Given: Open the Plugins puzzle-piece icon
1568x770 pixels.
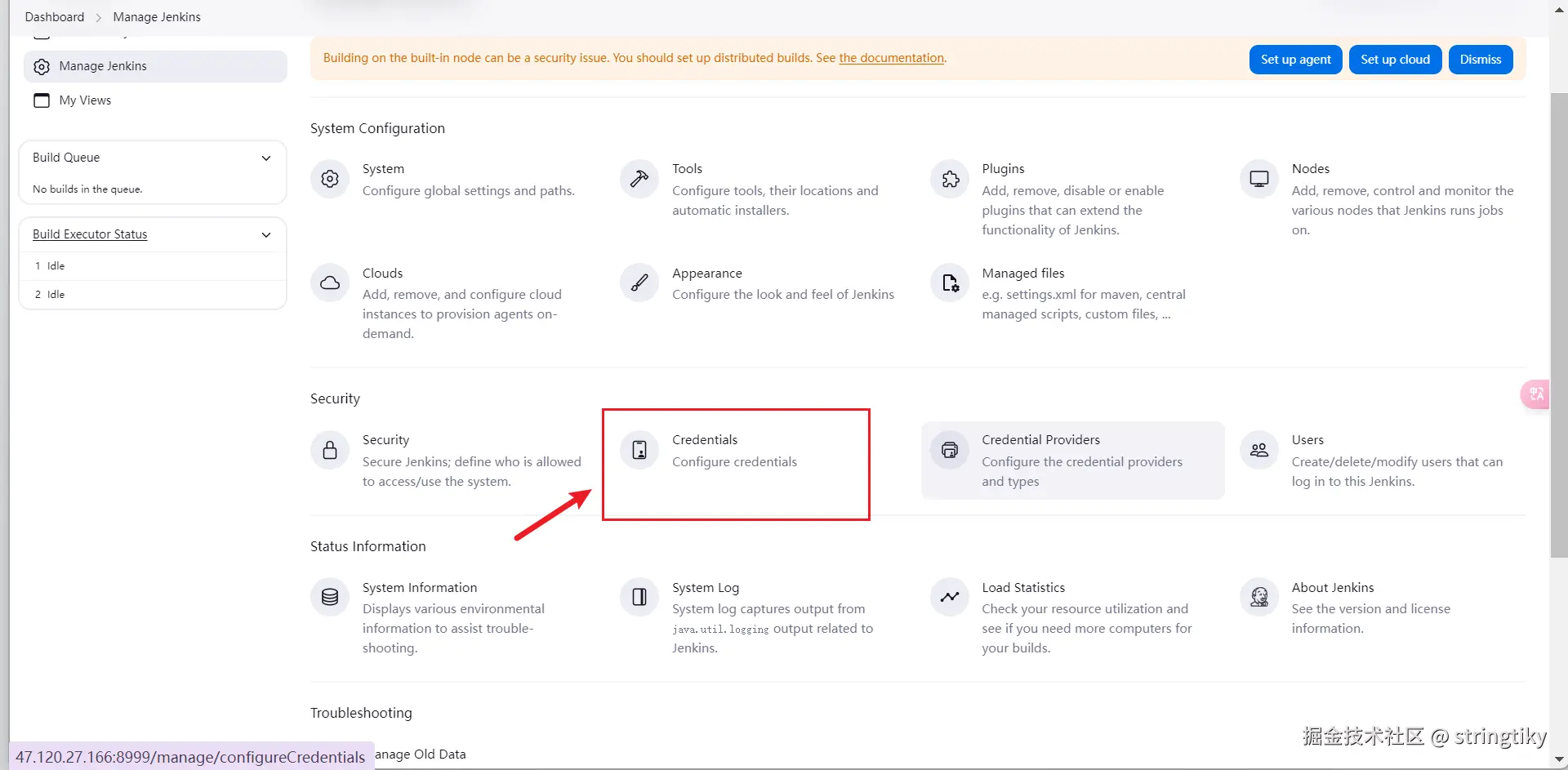Looking at the screenshot, I should [950, 179].
